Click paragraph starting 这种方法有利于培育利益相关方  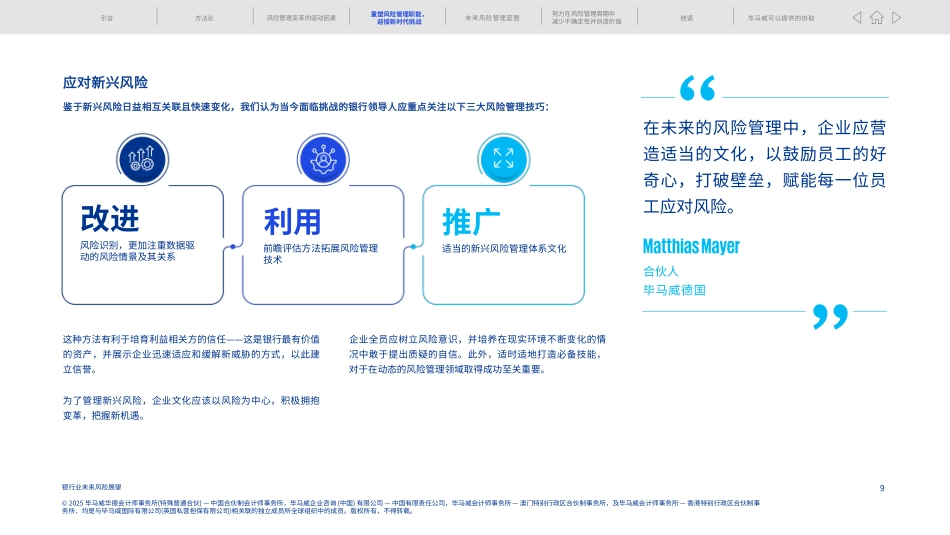tap(191, 354)
